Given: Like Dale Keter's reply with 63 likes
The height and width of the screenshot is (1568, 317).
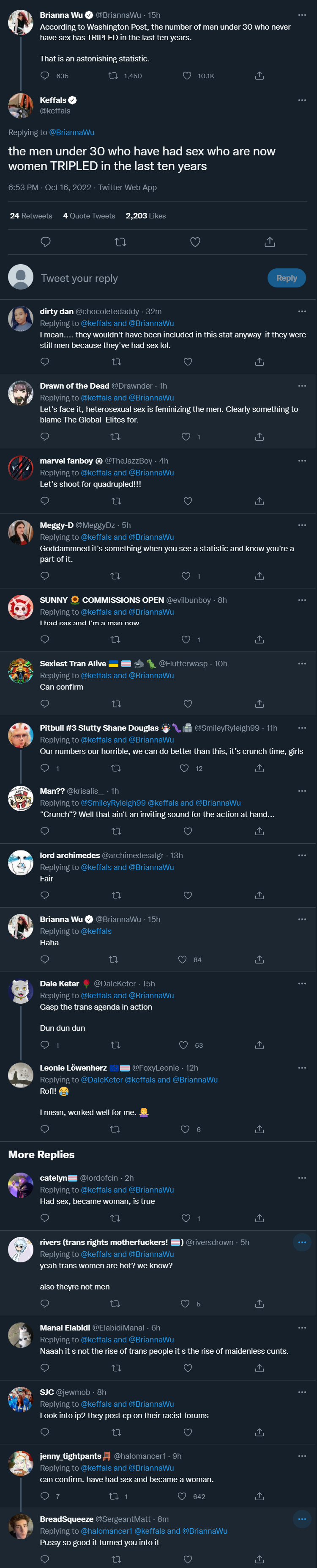Looking at the screenshot, I should coord(183,1045).
